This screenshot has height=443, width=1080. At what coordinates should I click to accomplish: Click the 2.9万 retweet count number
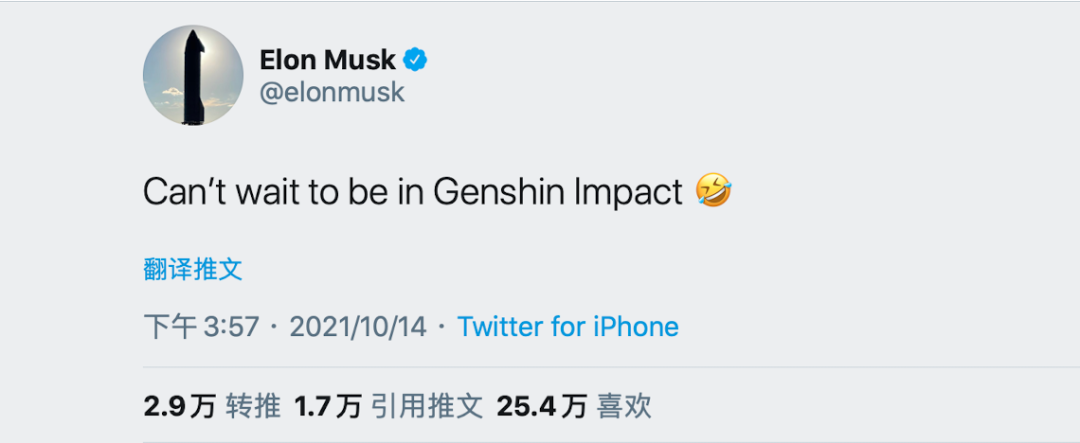[x=179, y=405]
